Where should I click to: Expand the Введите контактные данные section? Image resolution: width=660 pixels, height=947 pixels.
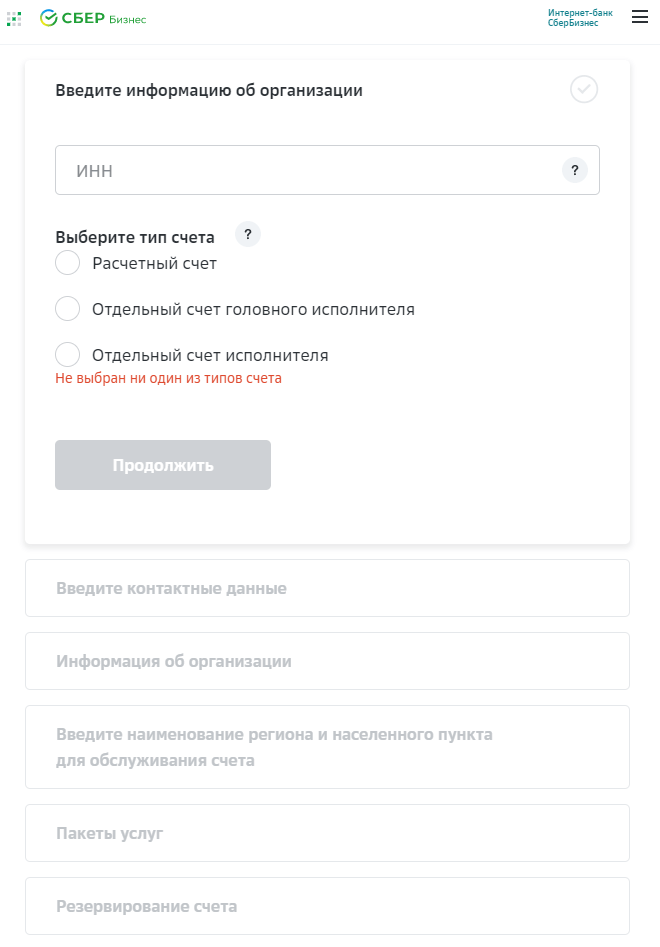point(327,587)
